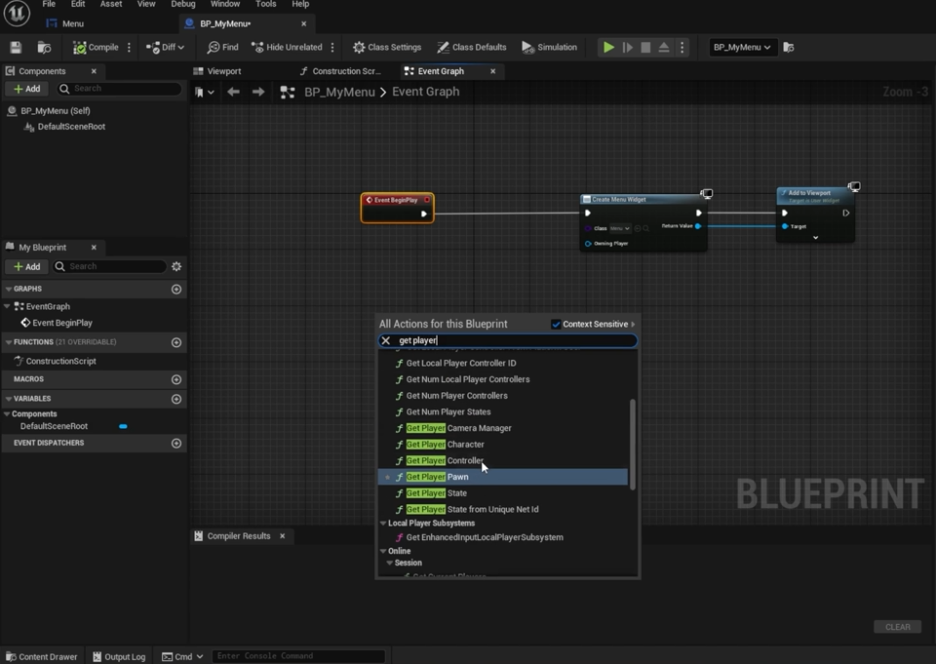Click the Add button in Components panel
Image resolution: width=936 pixels, height=664 pixels.
[x=27, y=89]
